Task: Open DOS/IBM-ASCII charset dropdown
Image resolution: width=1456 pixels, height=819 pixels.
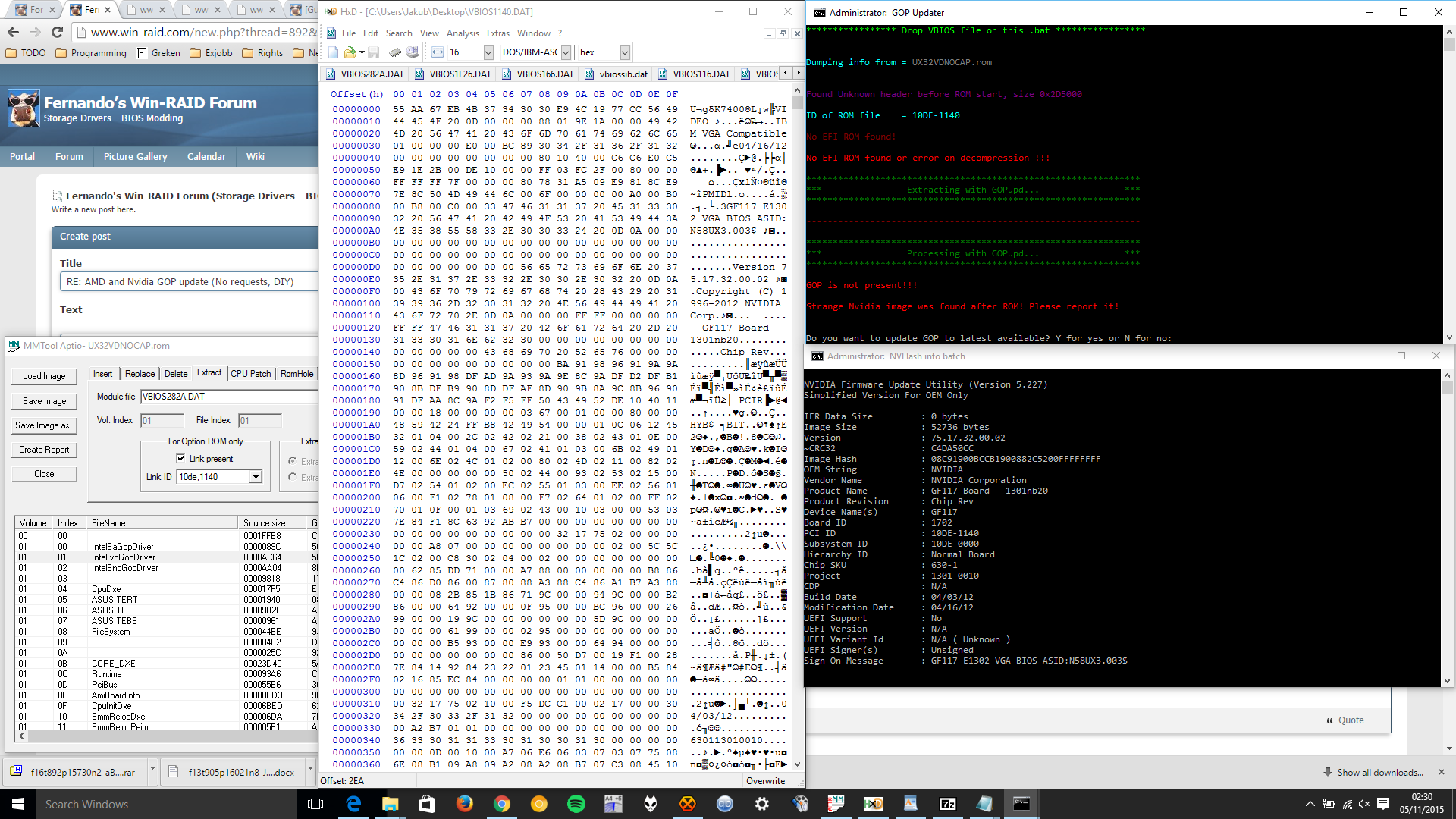Action: click(x=566, y=52)
